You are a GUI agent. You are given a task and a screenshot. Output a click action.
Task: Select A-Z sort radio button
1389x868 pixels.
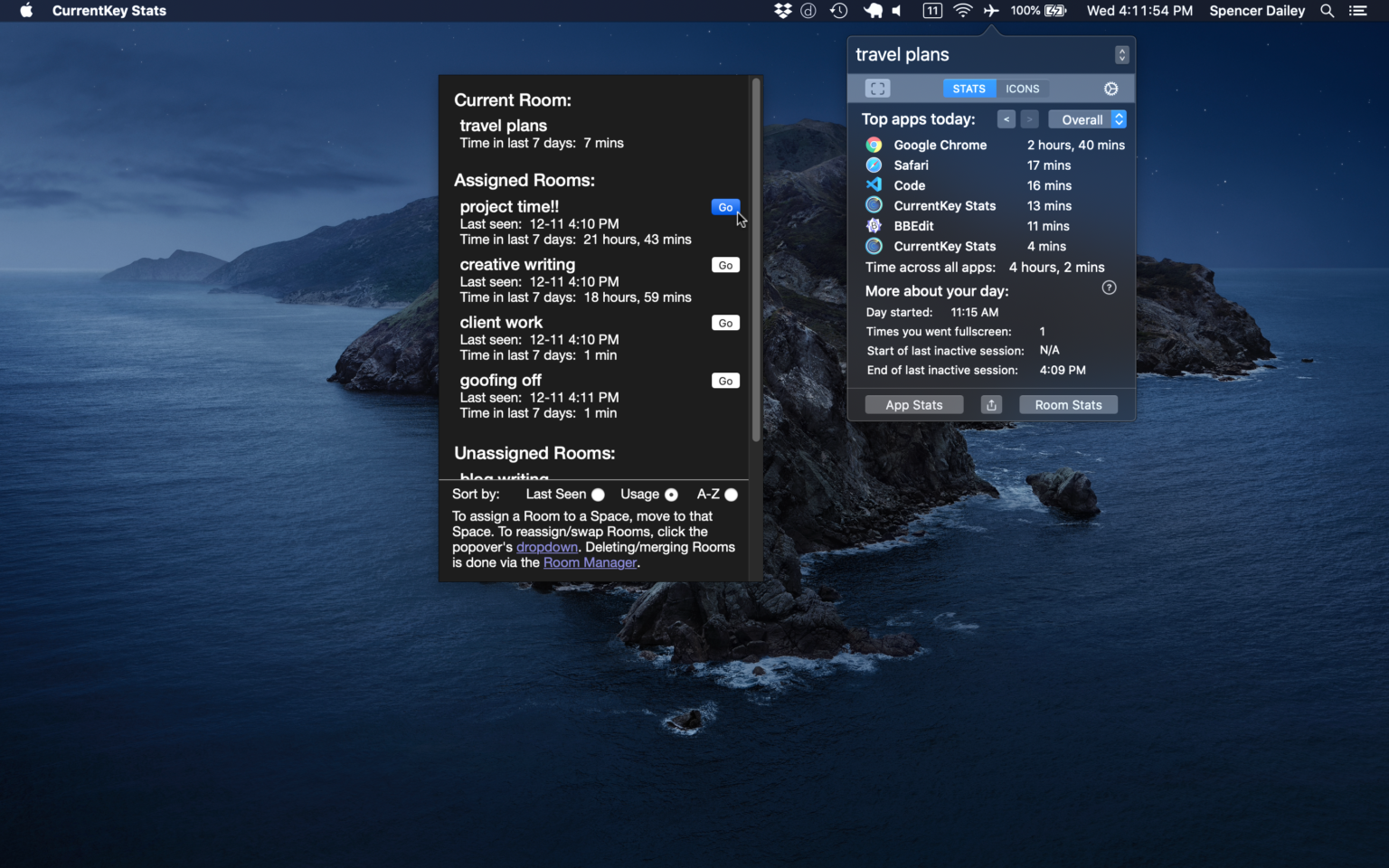coord(731,495)
